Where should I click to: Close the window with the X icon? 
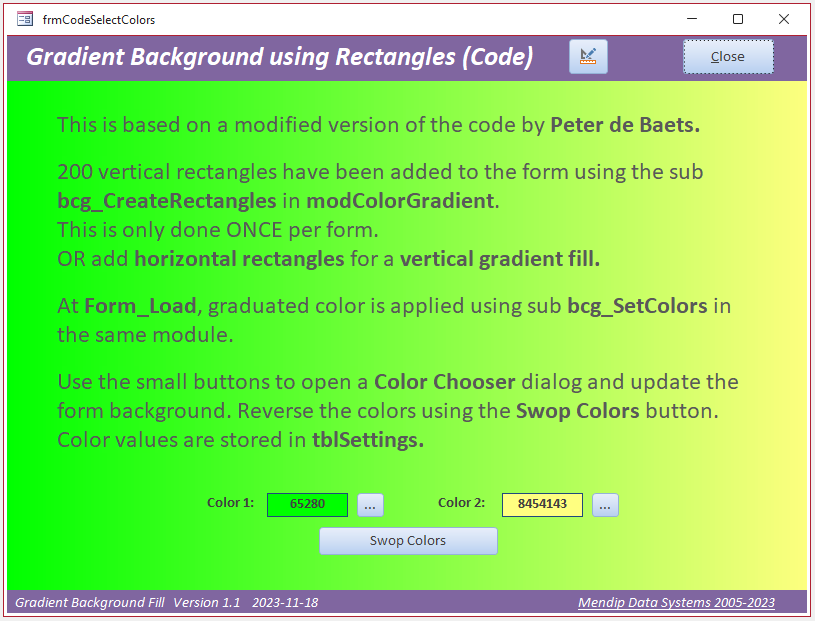[x=784, y=19]
